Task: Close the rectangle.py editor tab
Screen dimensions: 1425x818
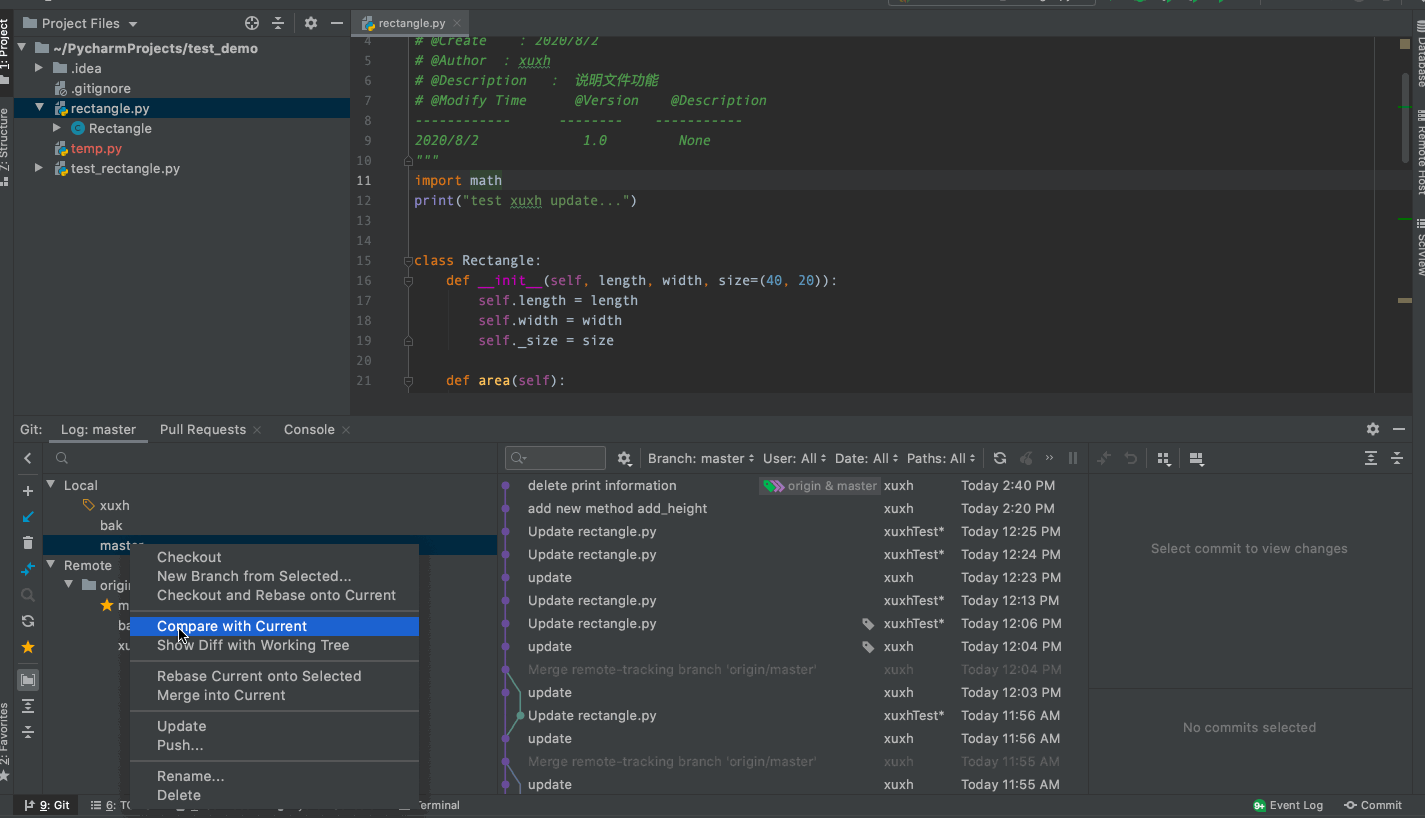Action: point(458,23)
